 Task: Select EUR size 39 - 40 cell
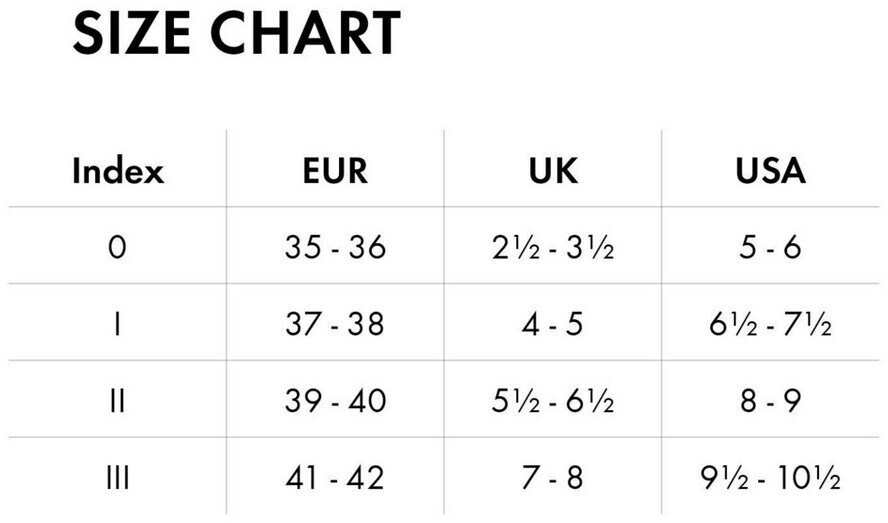pos(335,401)
